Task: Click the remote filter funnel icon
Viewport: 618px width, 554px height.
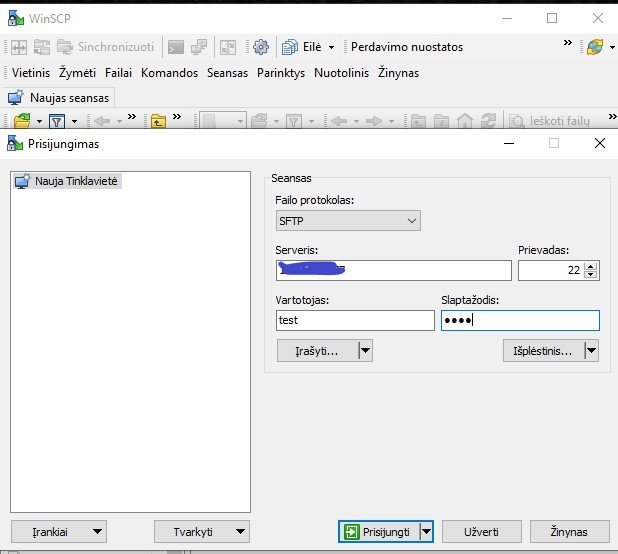Action: click(294, 121)
